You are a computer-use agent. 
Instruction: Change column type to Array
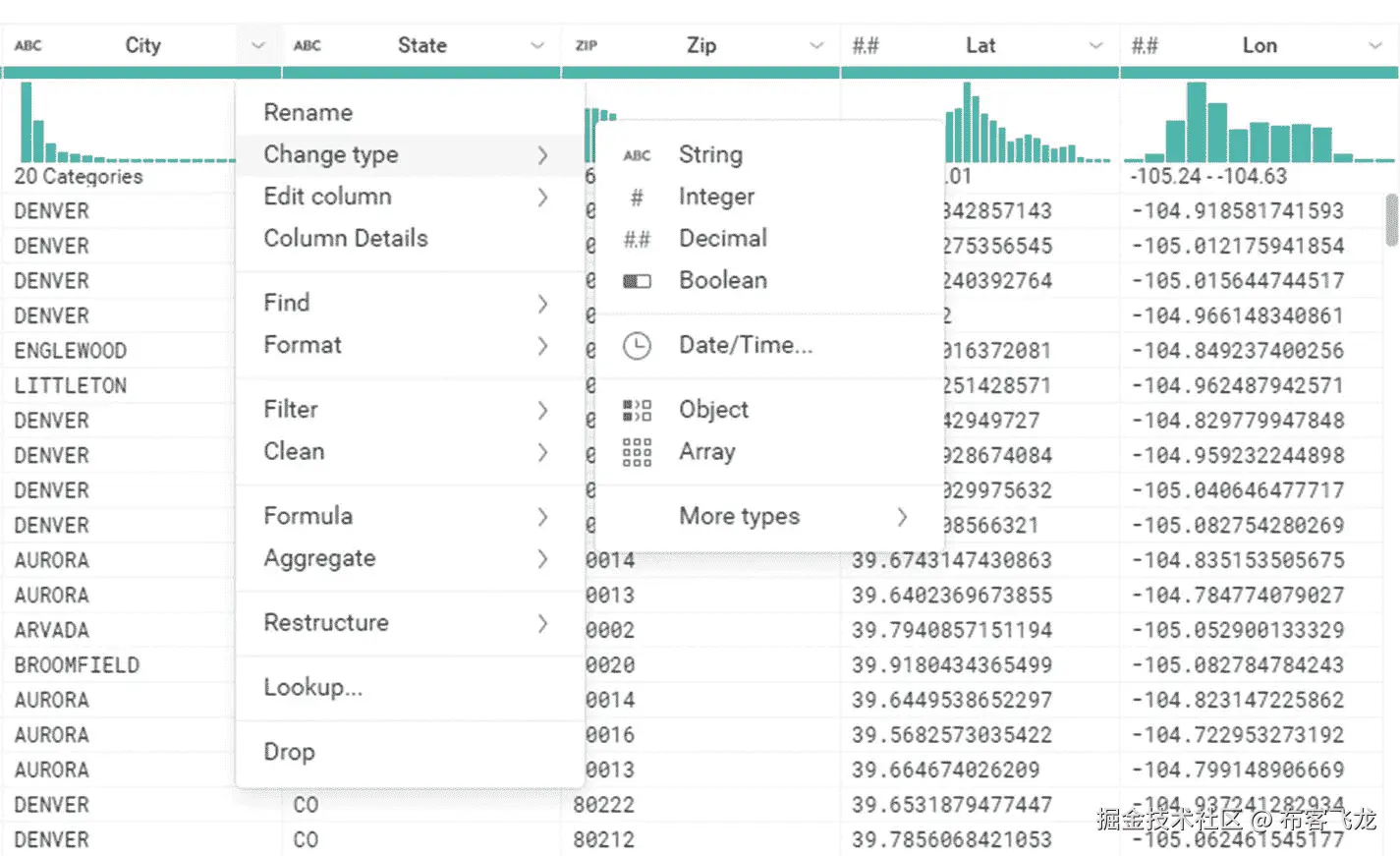(x=768, y=451)
